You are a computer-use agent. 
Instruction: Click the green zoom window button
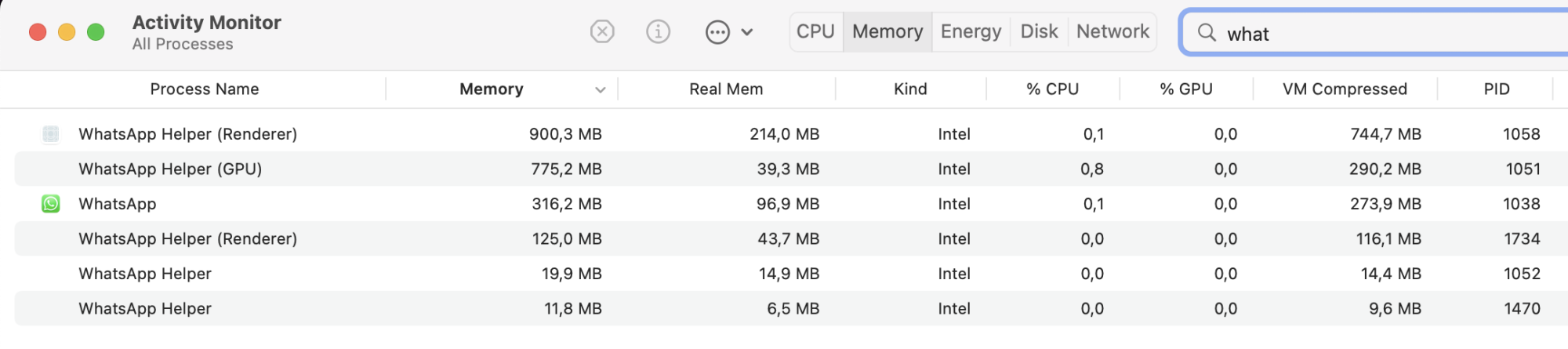96,32
